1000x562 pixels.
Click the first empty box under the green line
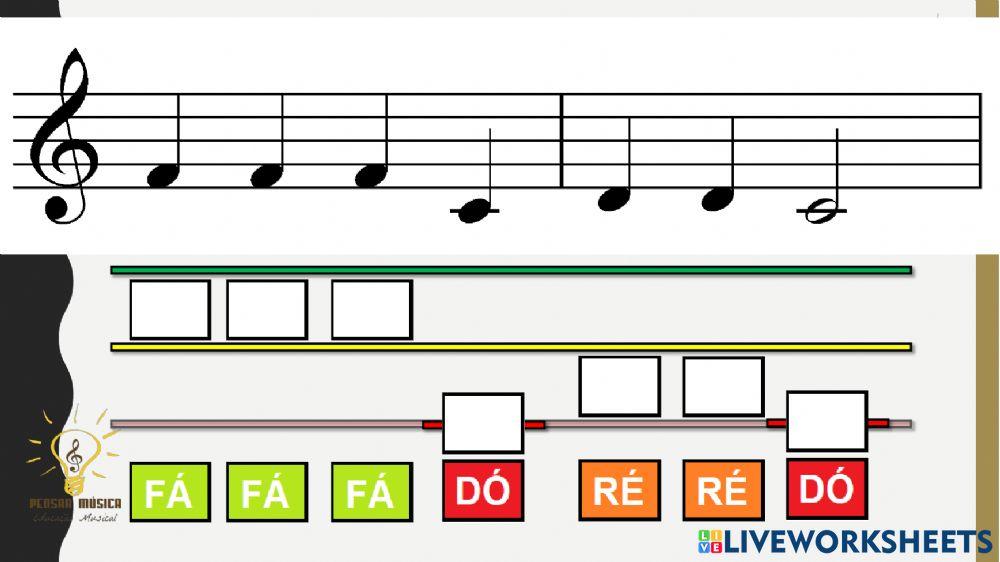tap(170, 309)
